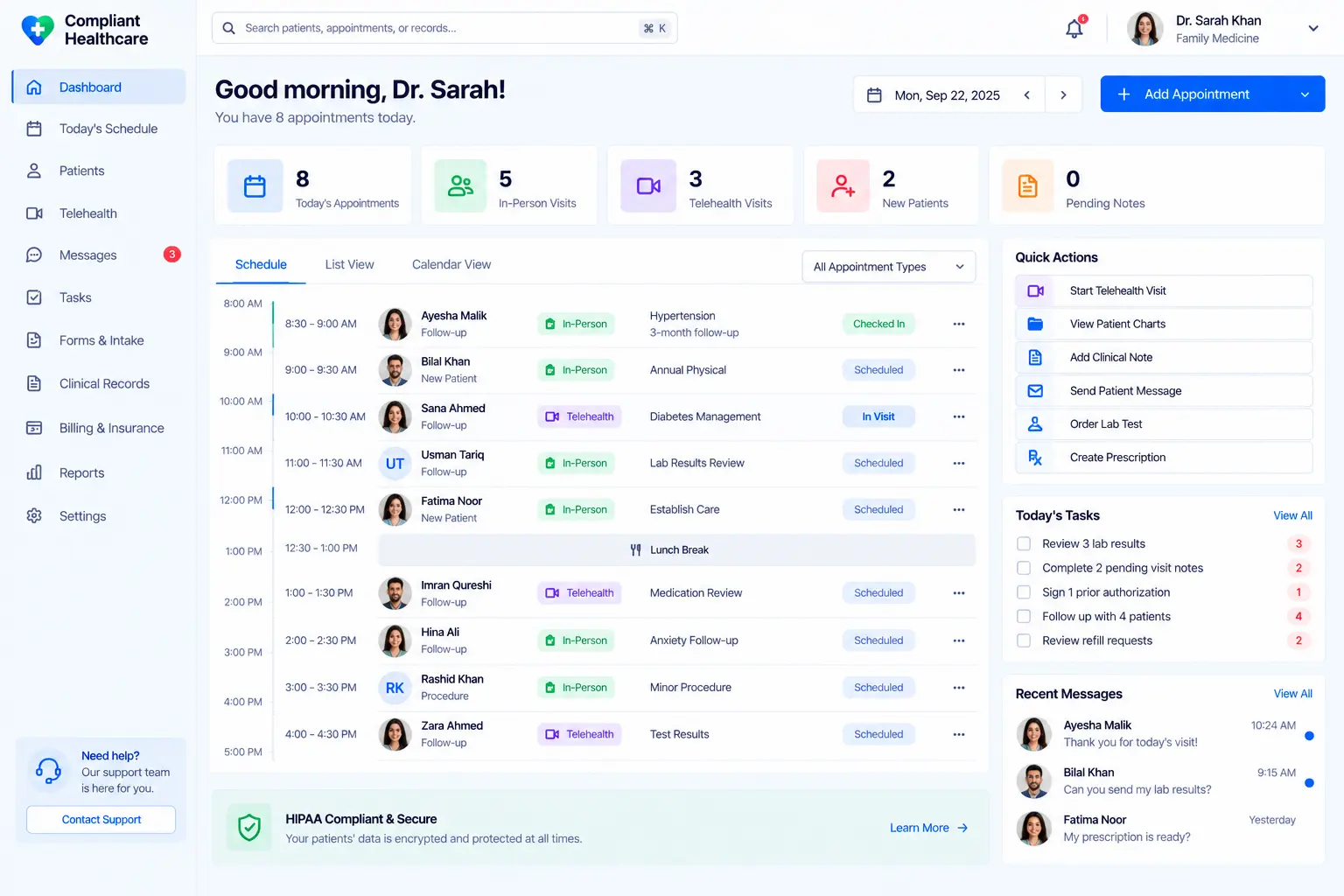Click the Tasks checkbox icon in sidebar
This screenshot has width=1344, height=896.
coord(34,297)
